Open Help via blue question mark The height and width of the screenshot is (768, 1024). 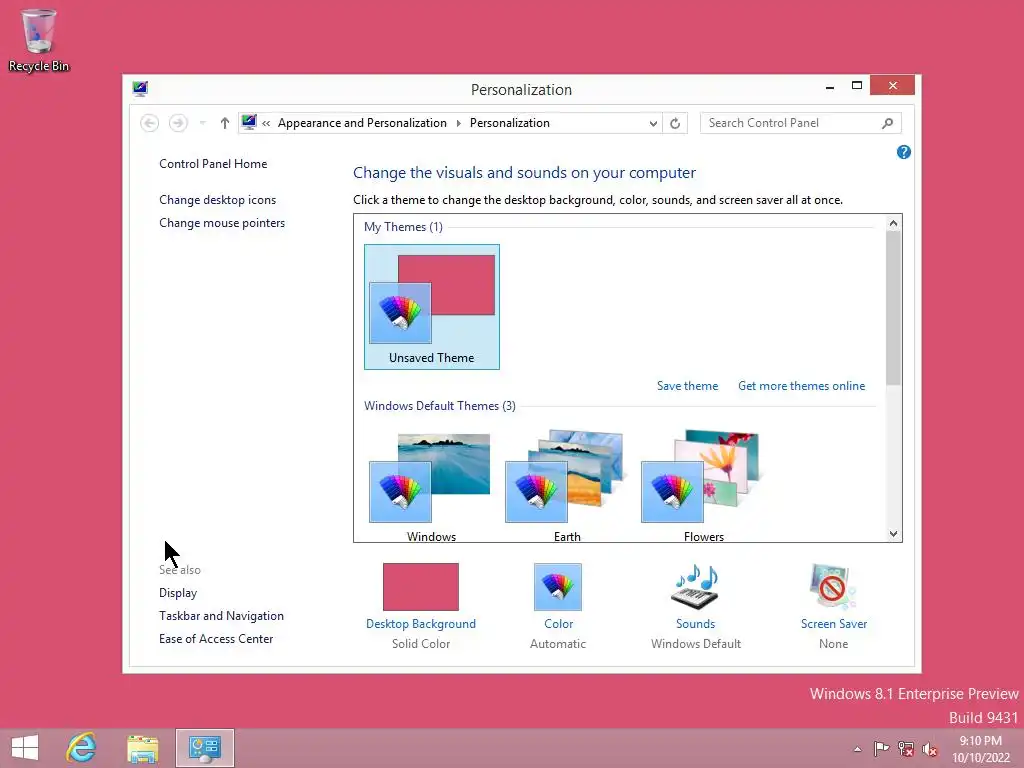tap(904, 152)
